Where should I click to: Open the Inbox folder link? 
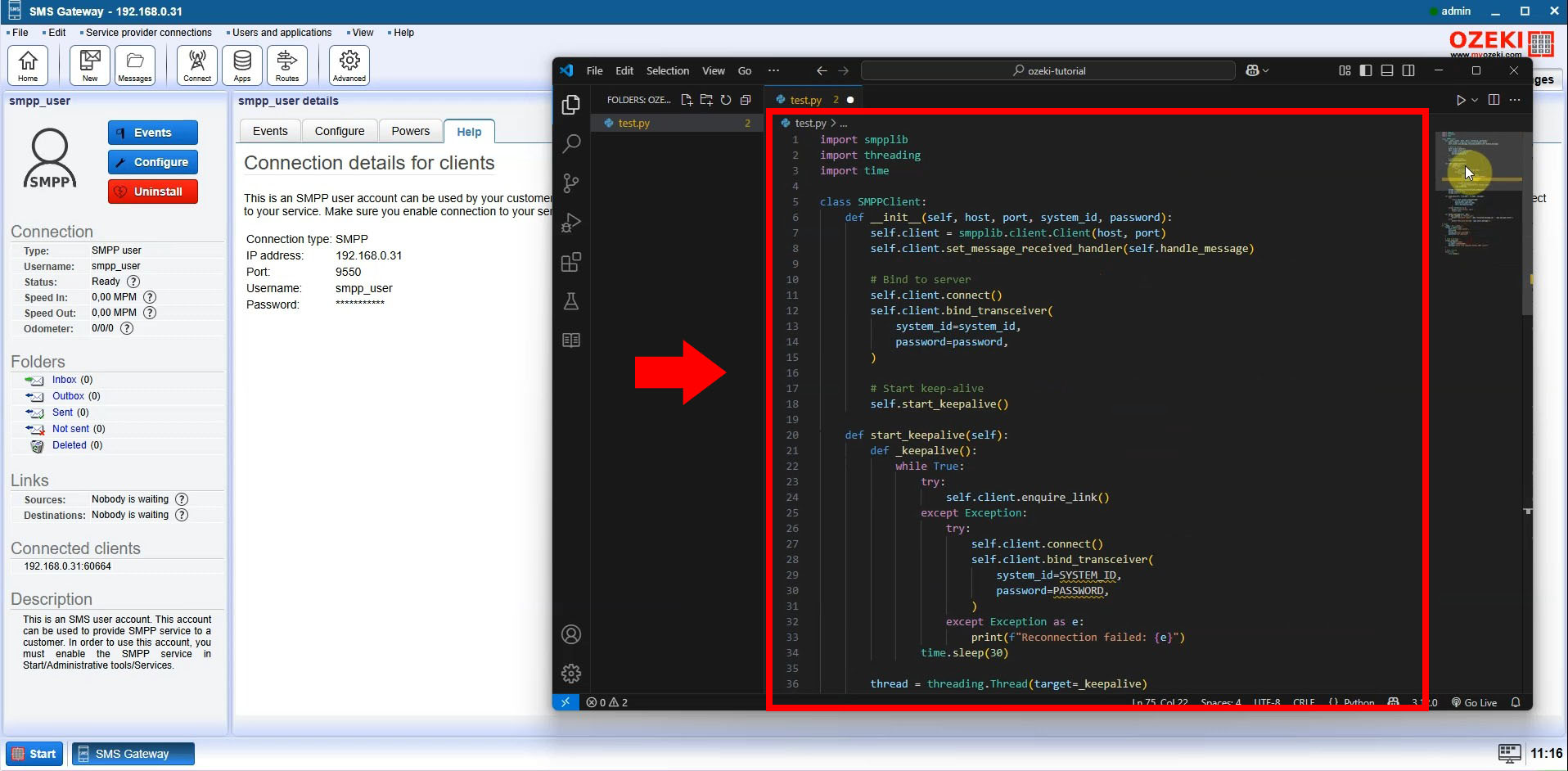65,380
